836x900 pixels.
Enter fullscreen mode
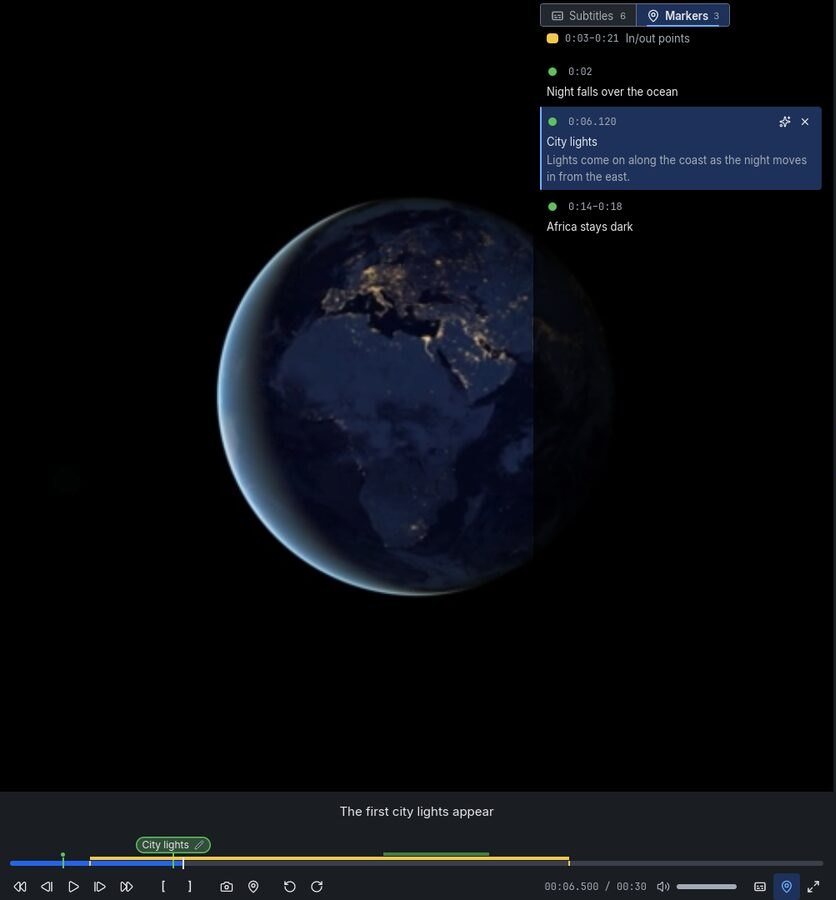813,886
